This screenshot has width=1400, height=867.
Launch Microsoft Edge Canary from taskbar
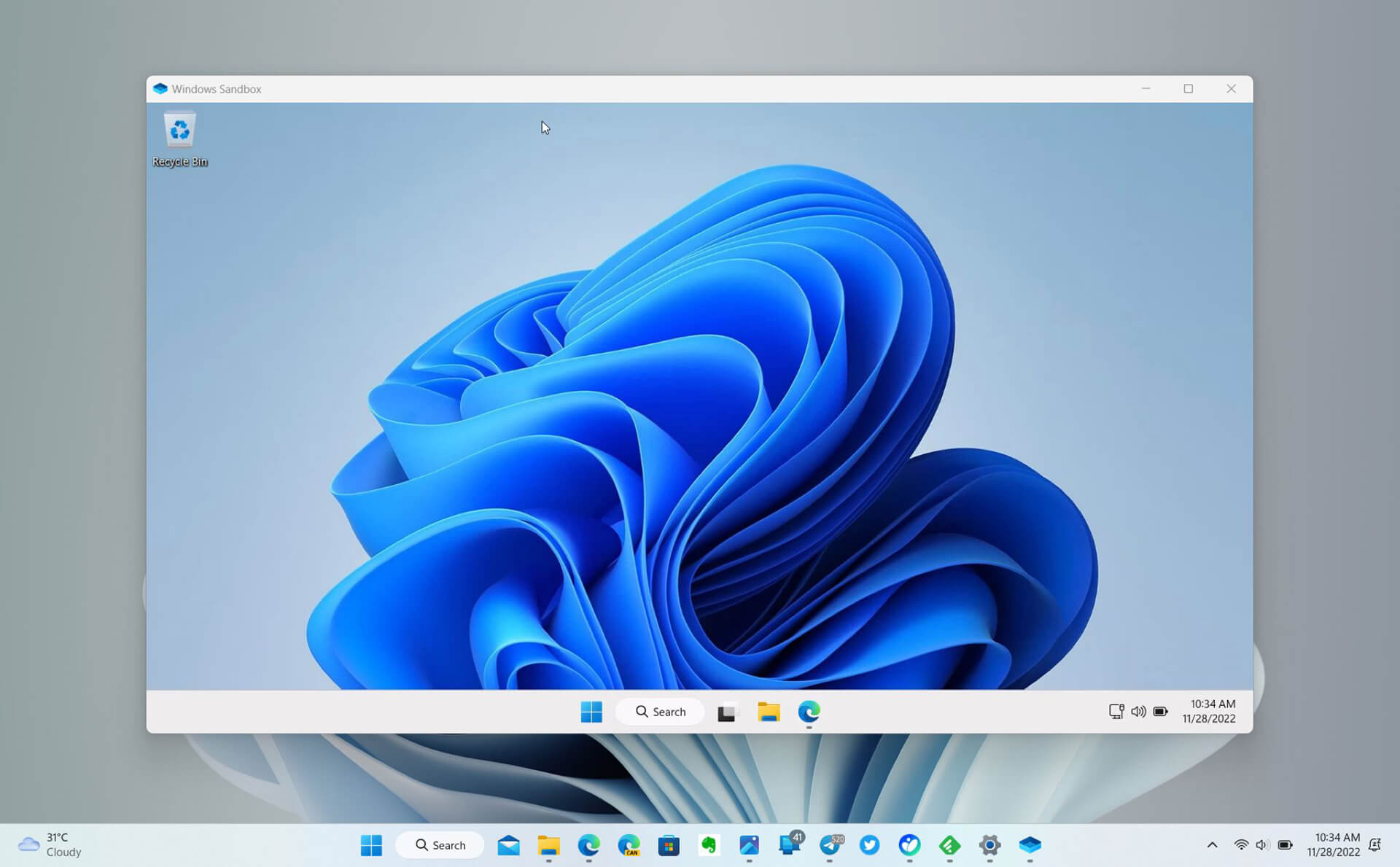tap(629, 845)
